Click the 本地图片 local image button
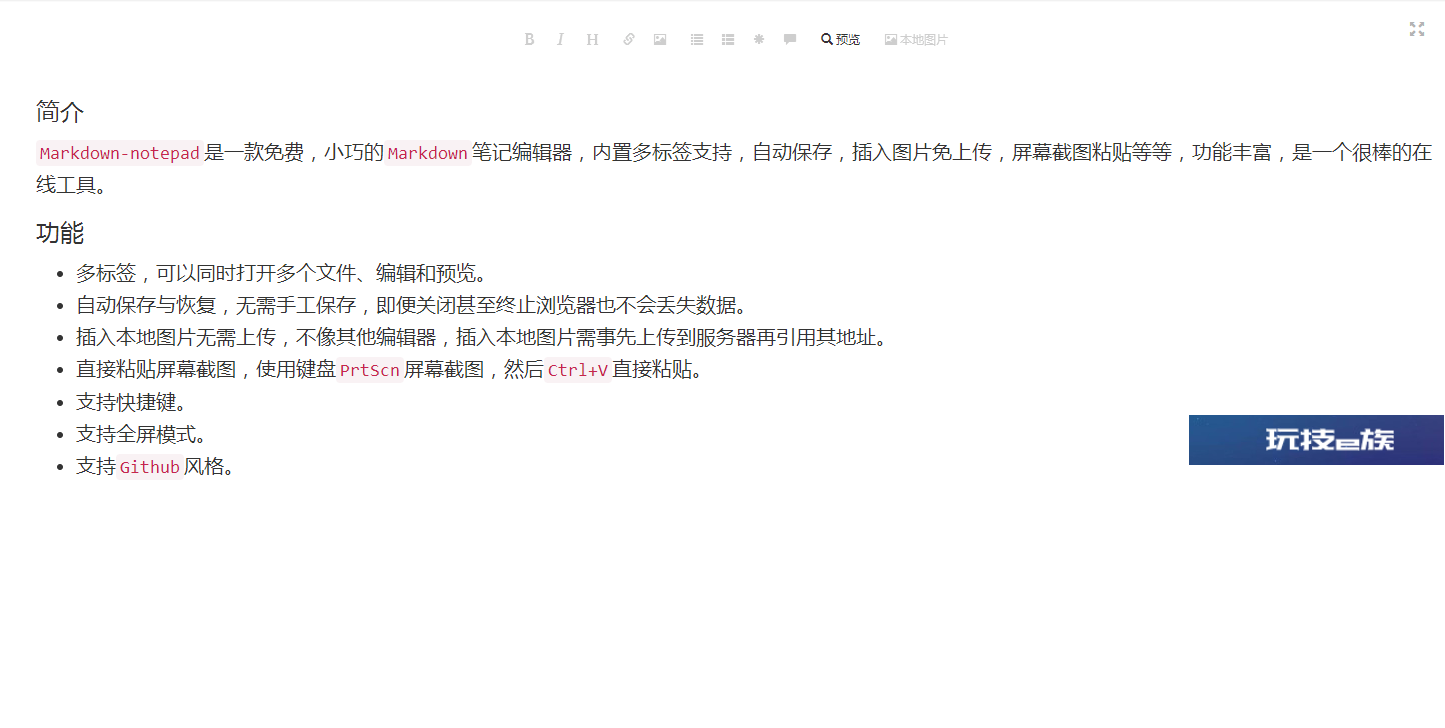This screenshot has height=728, width=1445. [916, 40]
